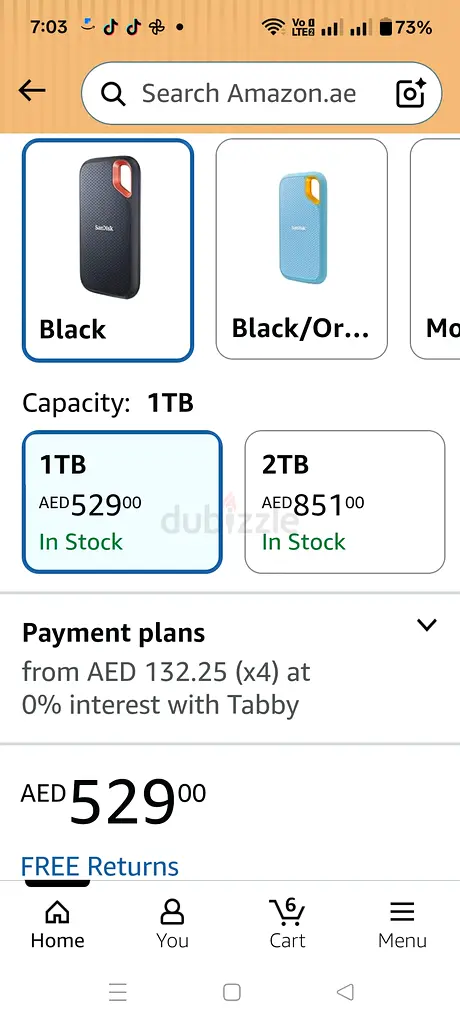
Task: Open the You account tab
Action: click(x=172, y=923)
